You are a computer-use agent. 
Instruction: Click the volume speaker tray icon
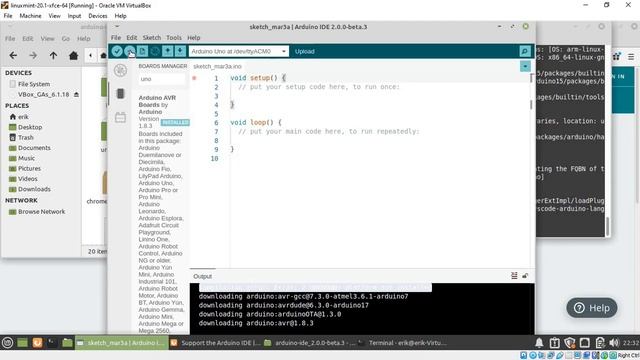(x=614, y=343)
